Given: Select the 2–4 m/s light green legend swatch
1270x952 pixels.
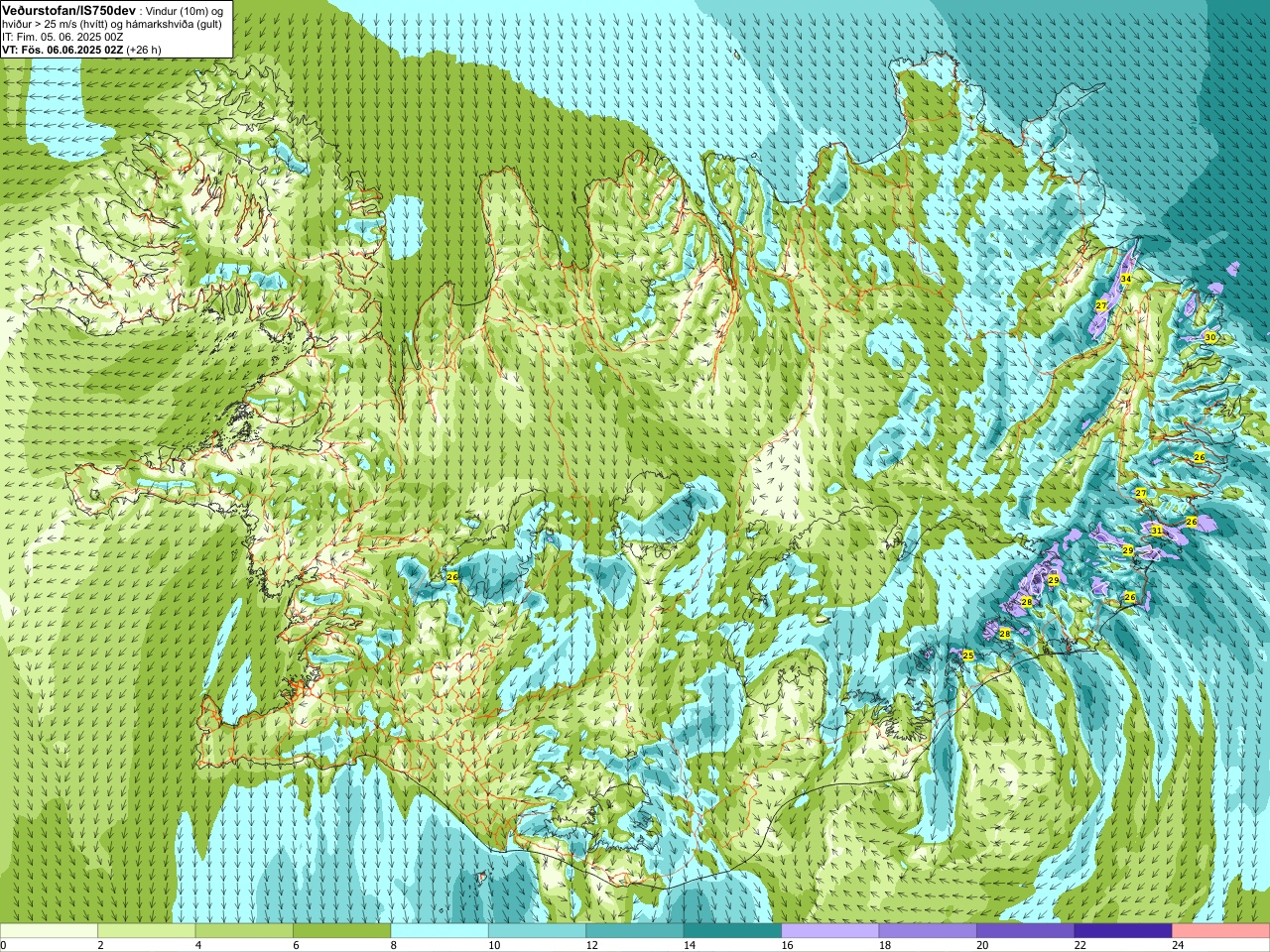Looking at the screenshot, I should tap(146, 931).
